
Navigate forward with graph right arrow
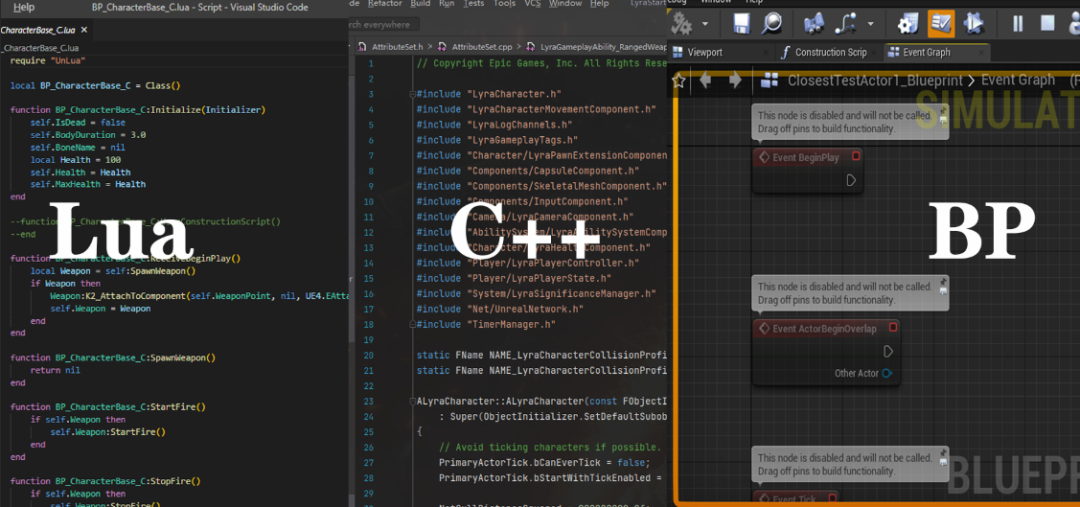click(x=735, y=81)
